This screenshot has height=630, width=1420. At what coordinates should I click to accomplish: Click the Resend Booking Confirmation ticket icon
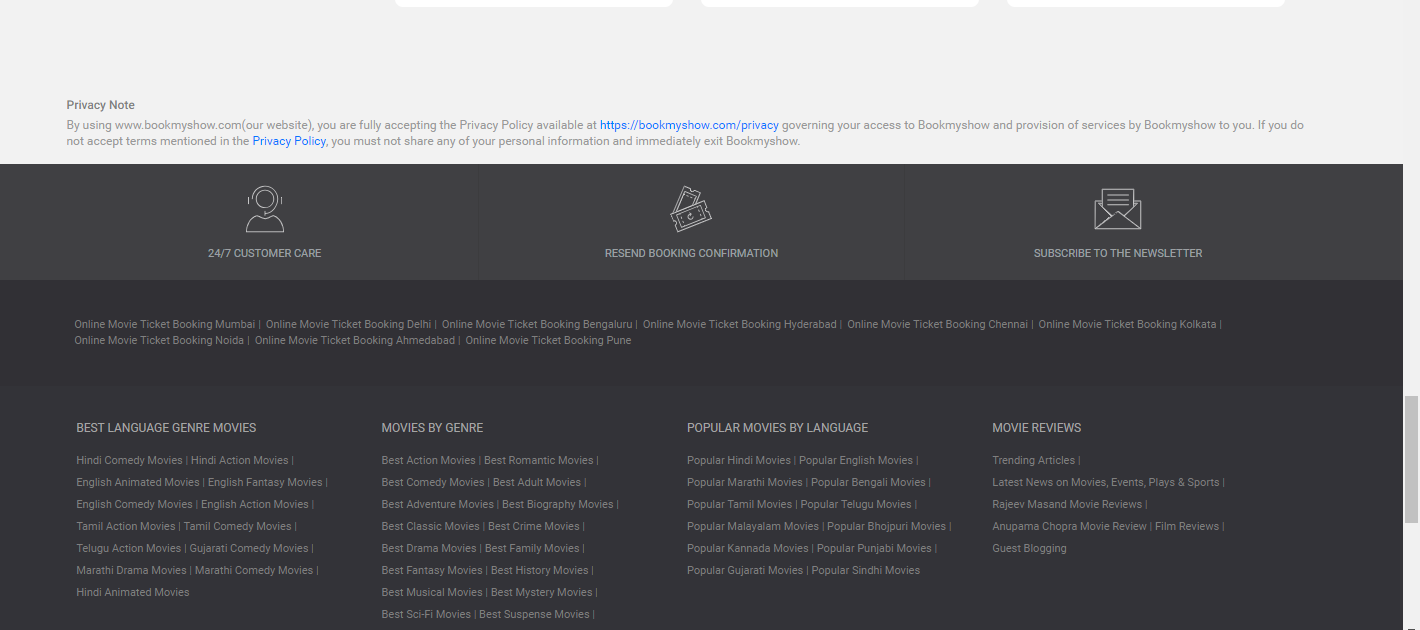coord(691,209)
